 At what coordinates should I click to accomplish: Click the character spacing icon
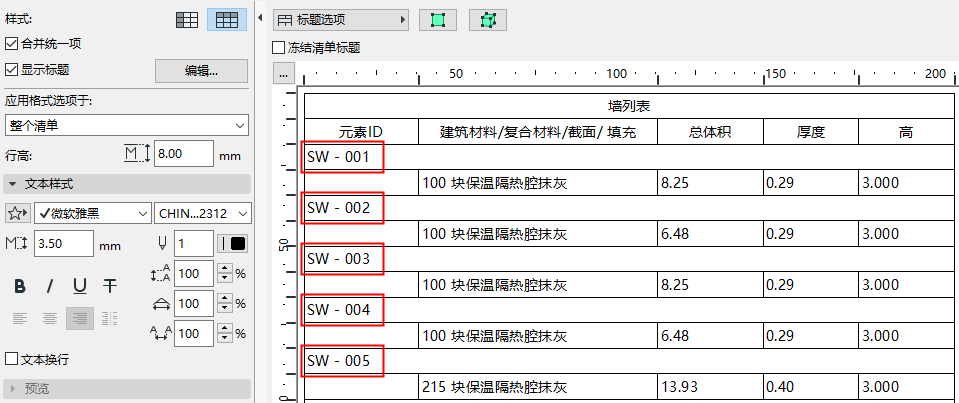tap(161, 333)
